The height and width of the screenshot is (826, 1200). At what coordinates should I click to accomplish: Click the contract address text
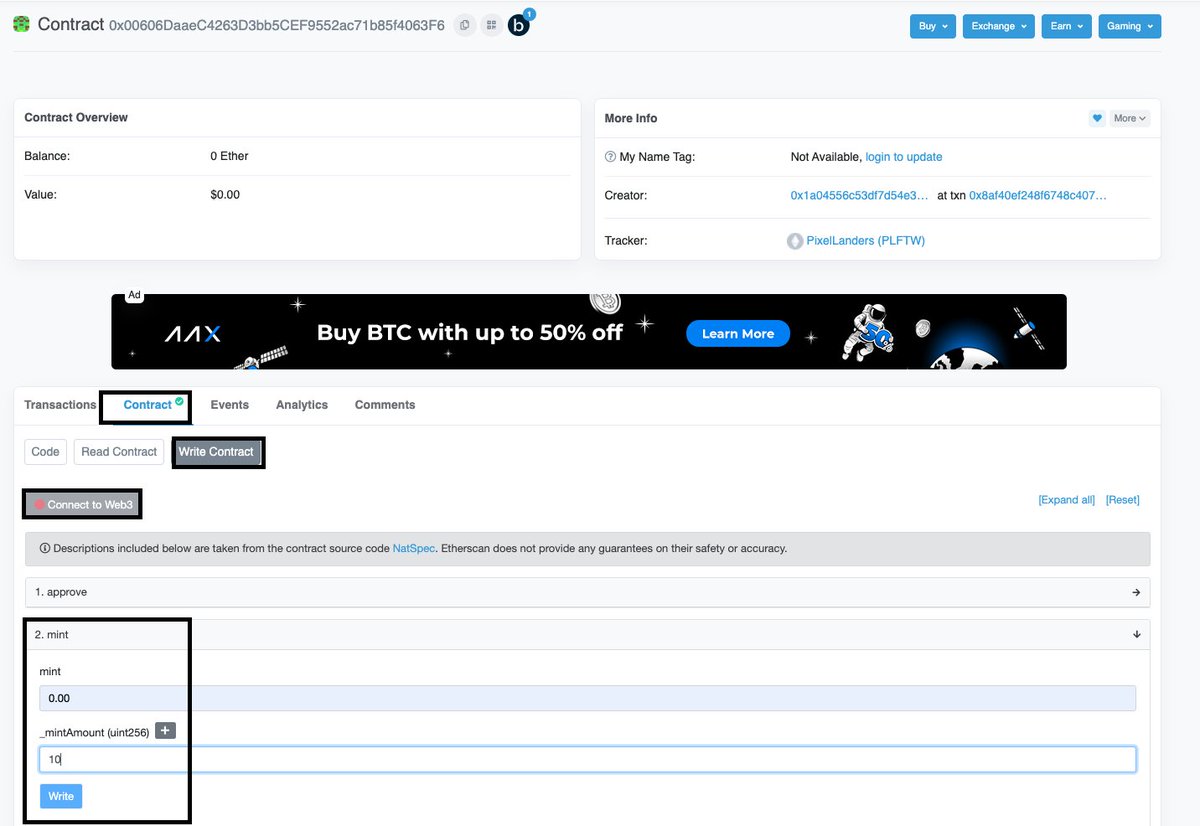coord(276,25)
